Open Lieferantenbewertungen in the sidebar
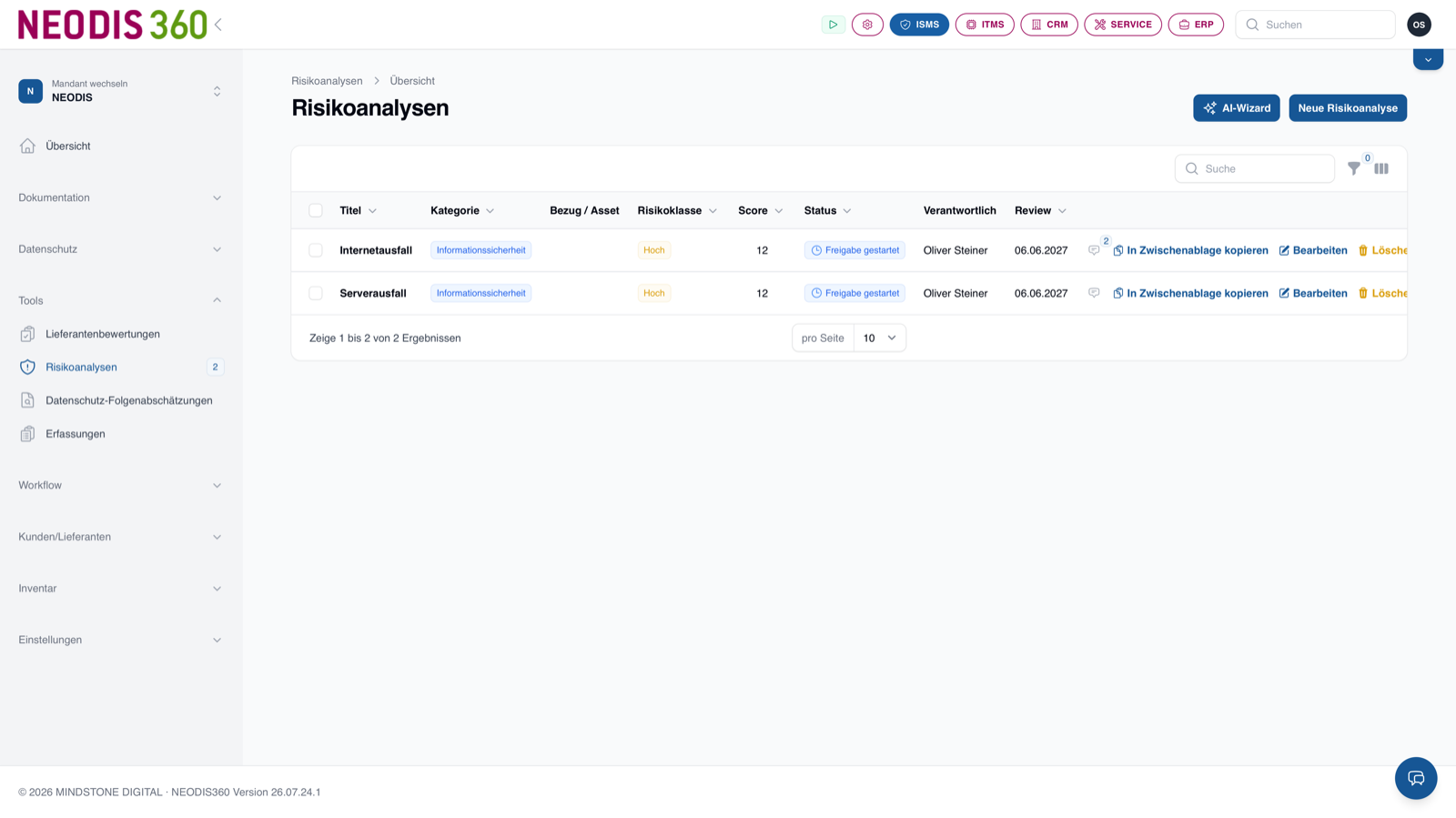The height and width of the screenshot is (818, 1456). 103,334
